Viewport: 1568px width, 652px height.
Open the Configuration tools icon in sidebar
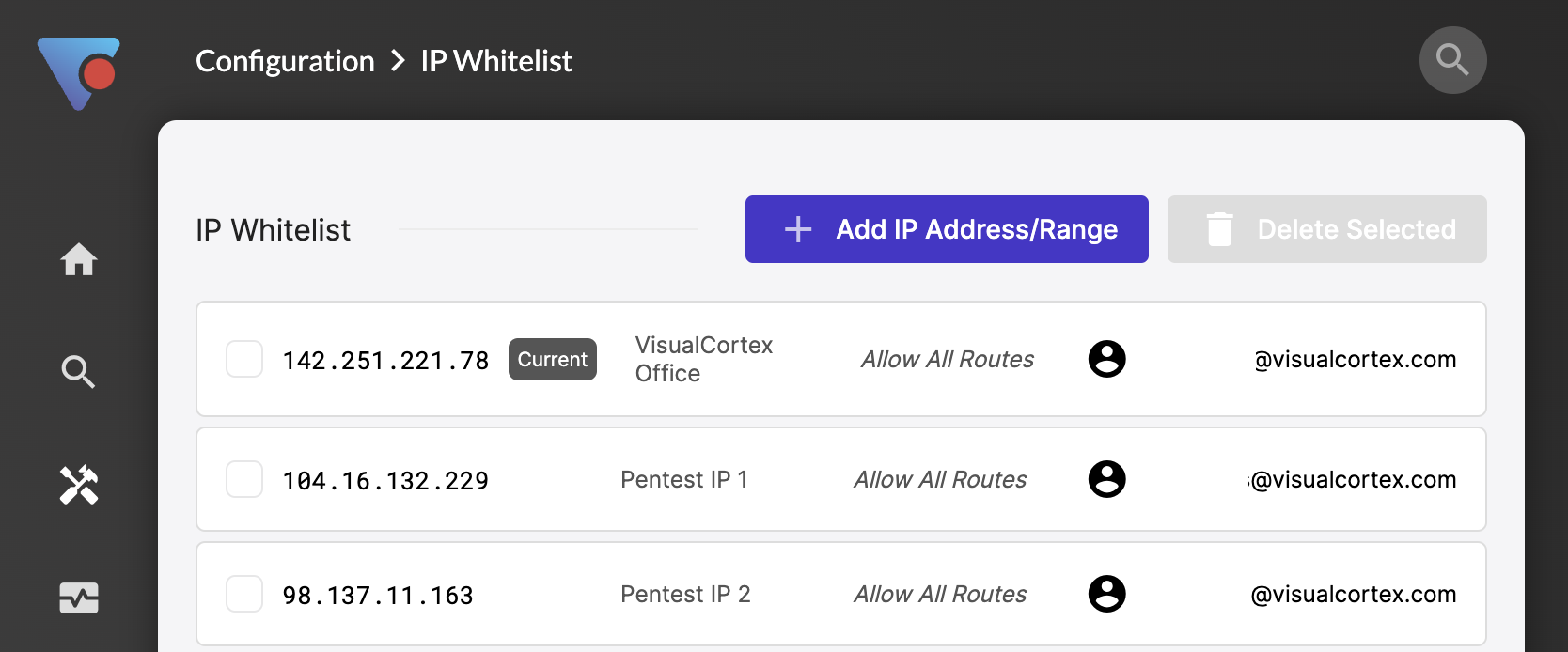click(x=79, y=485)
